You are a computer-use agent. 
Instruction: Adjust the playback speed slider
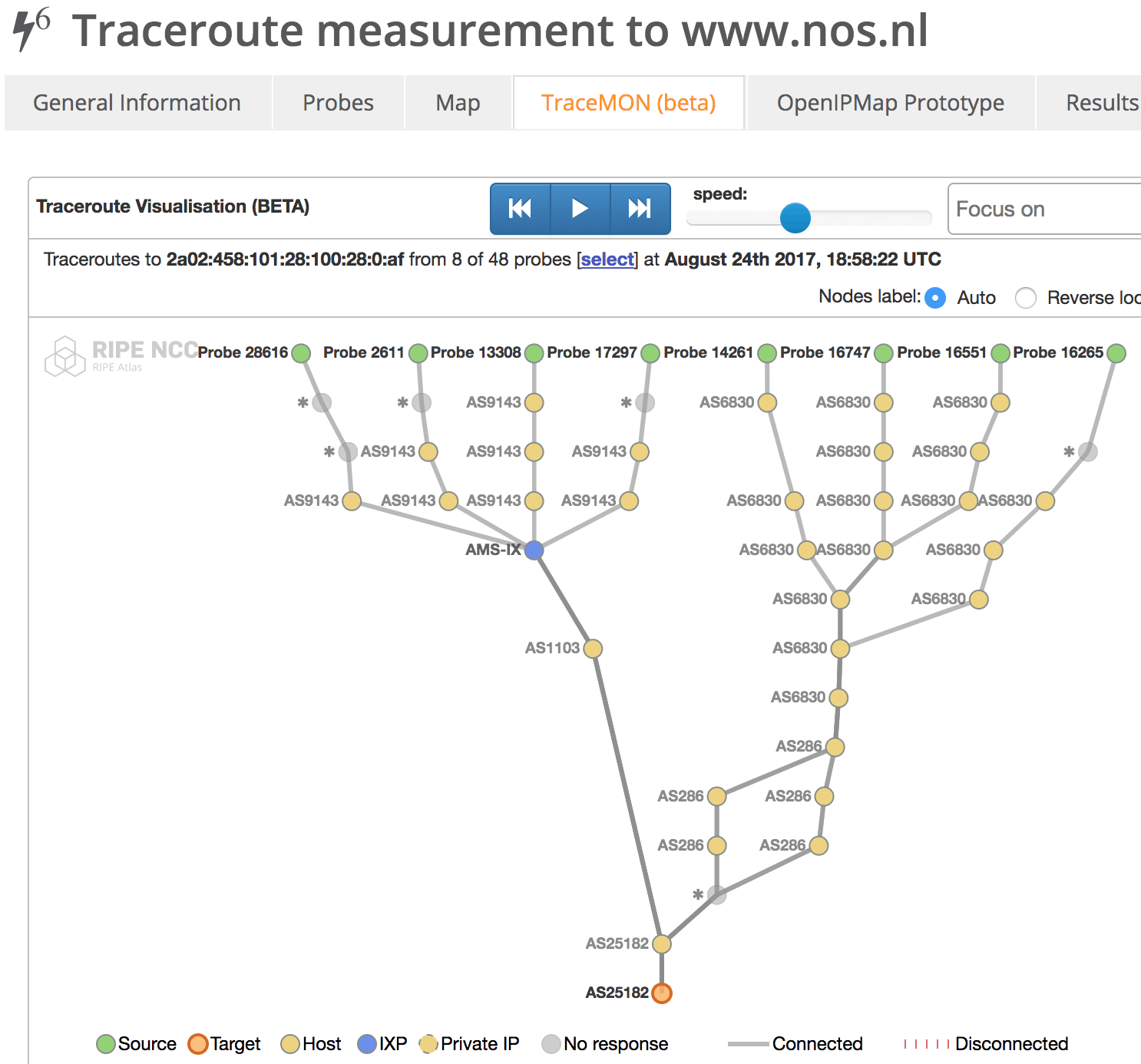(795, 218)
